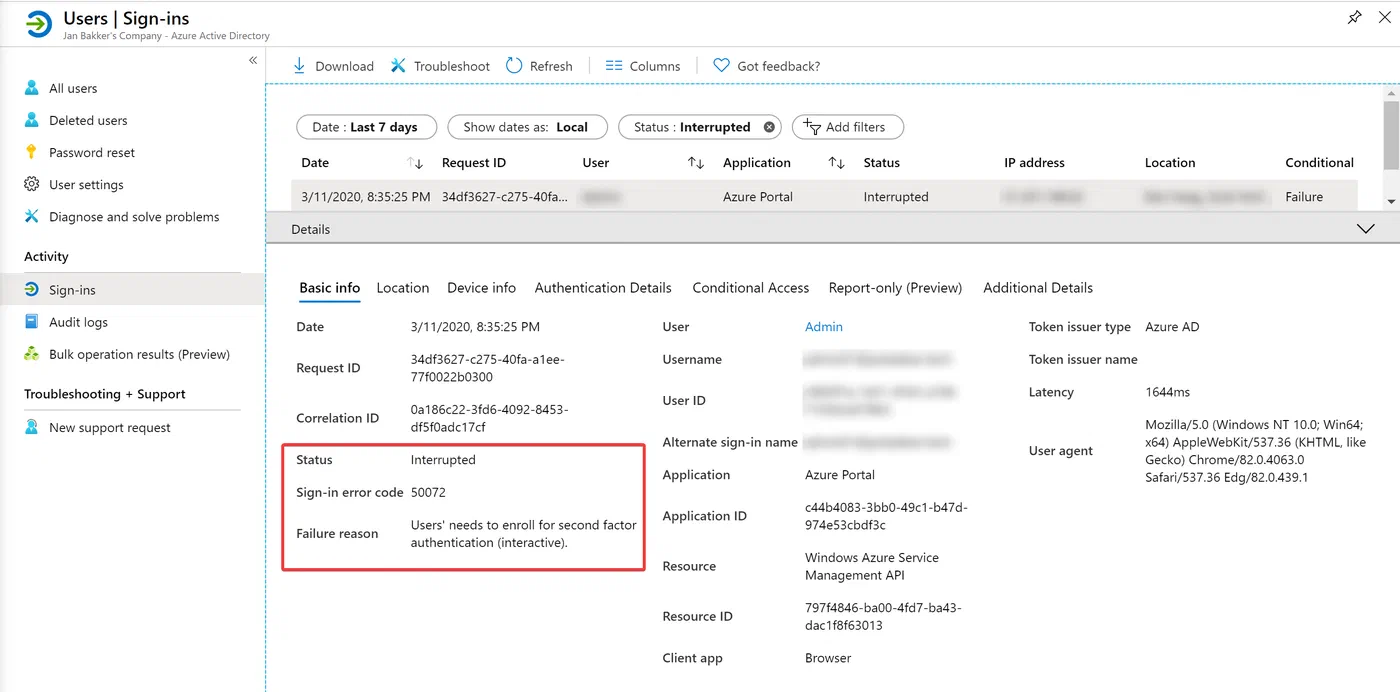Click the User settings gear icon

32,184
